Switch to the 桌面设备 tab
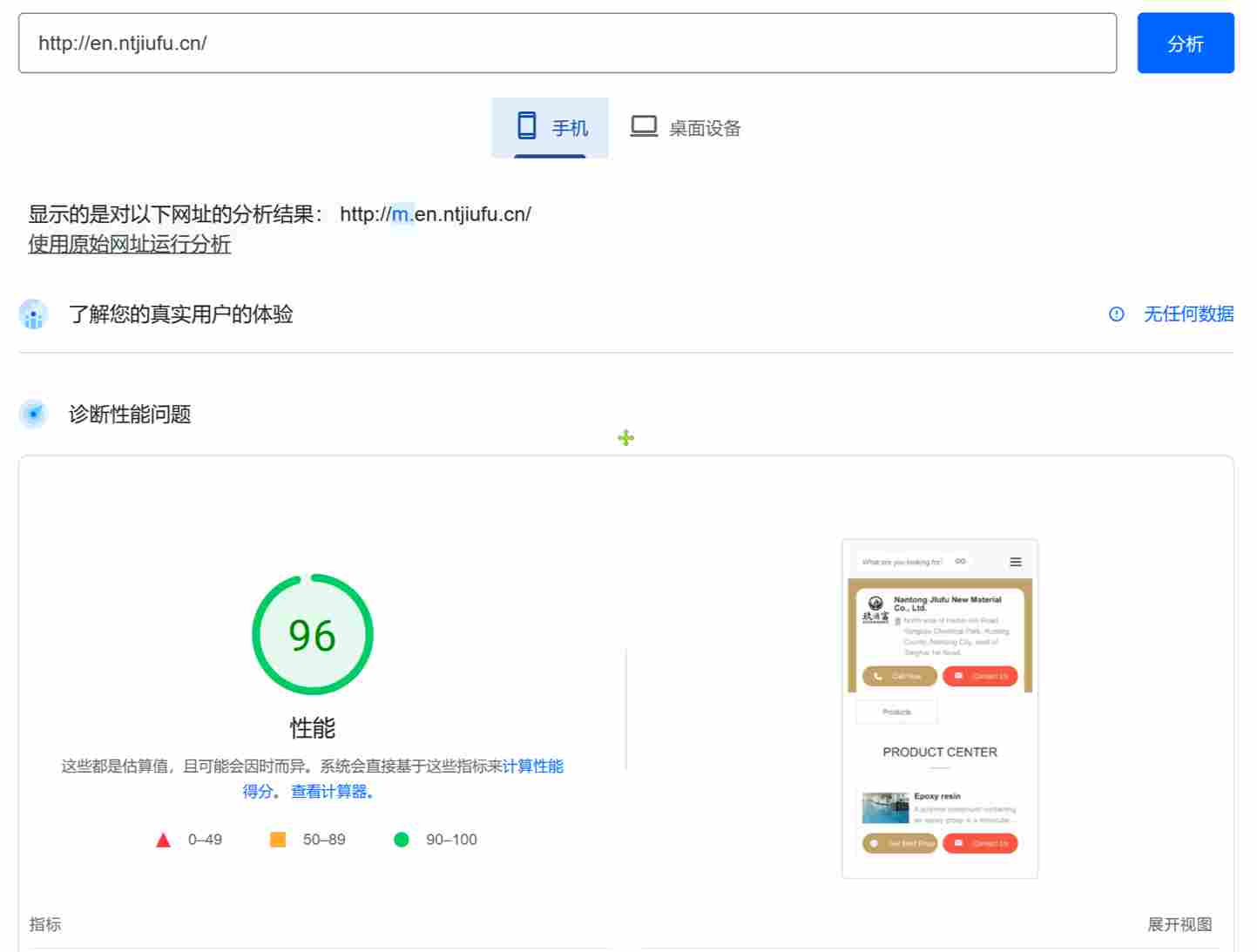 tap(685, 126)
